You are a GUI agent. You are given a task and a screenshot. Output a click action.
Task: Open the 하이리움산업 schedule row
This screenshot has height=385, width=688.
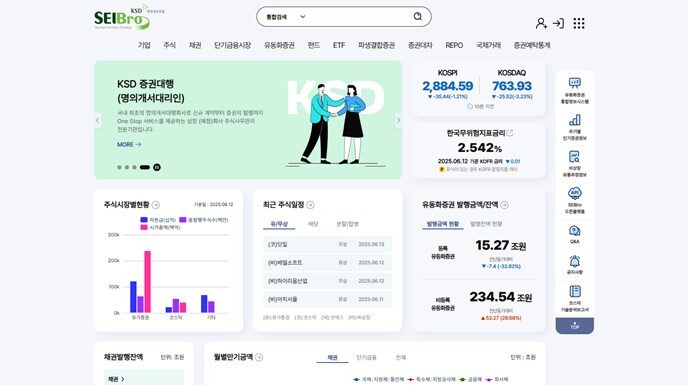click(327, 281)
